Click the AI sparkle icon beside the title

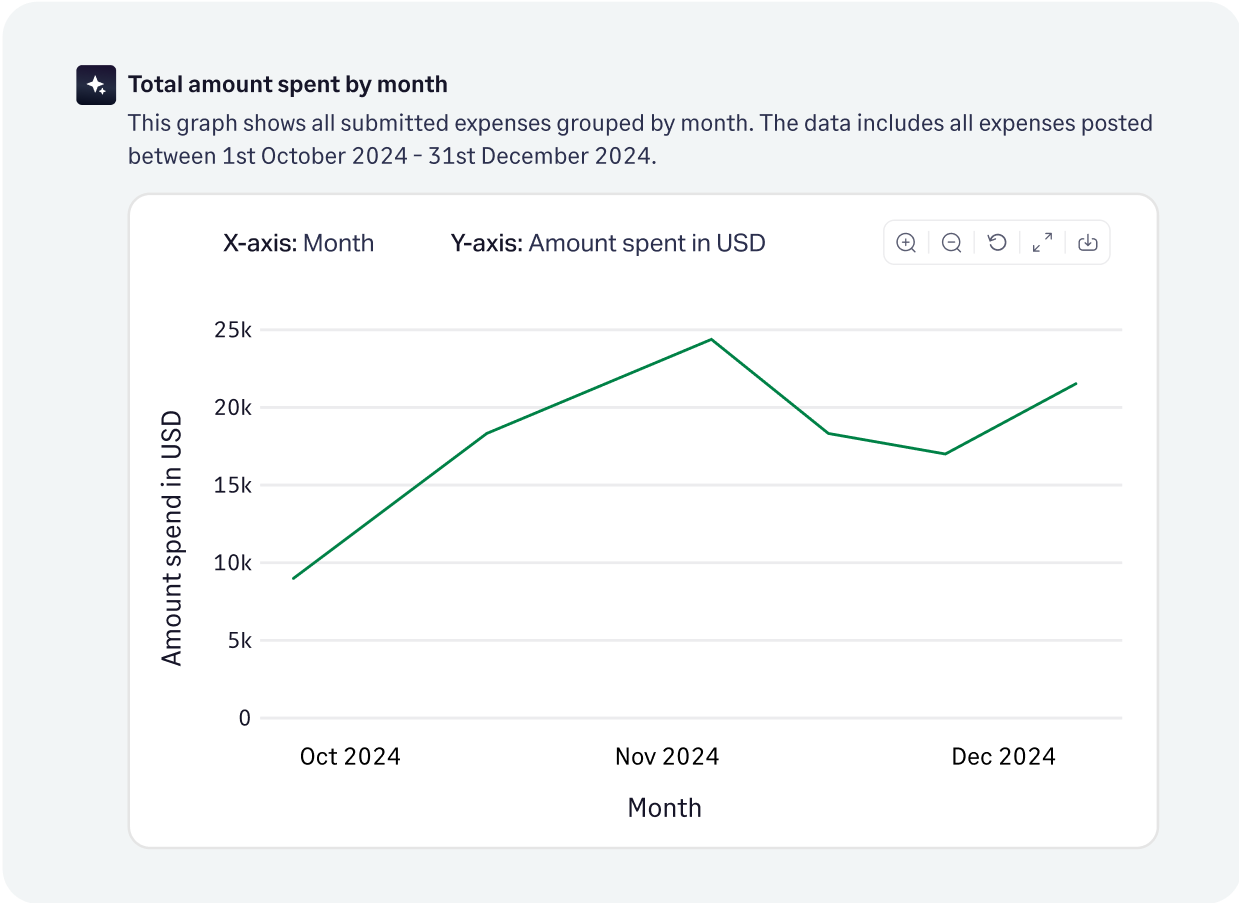[x=95, y=85]
